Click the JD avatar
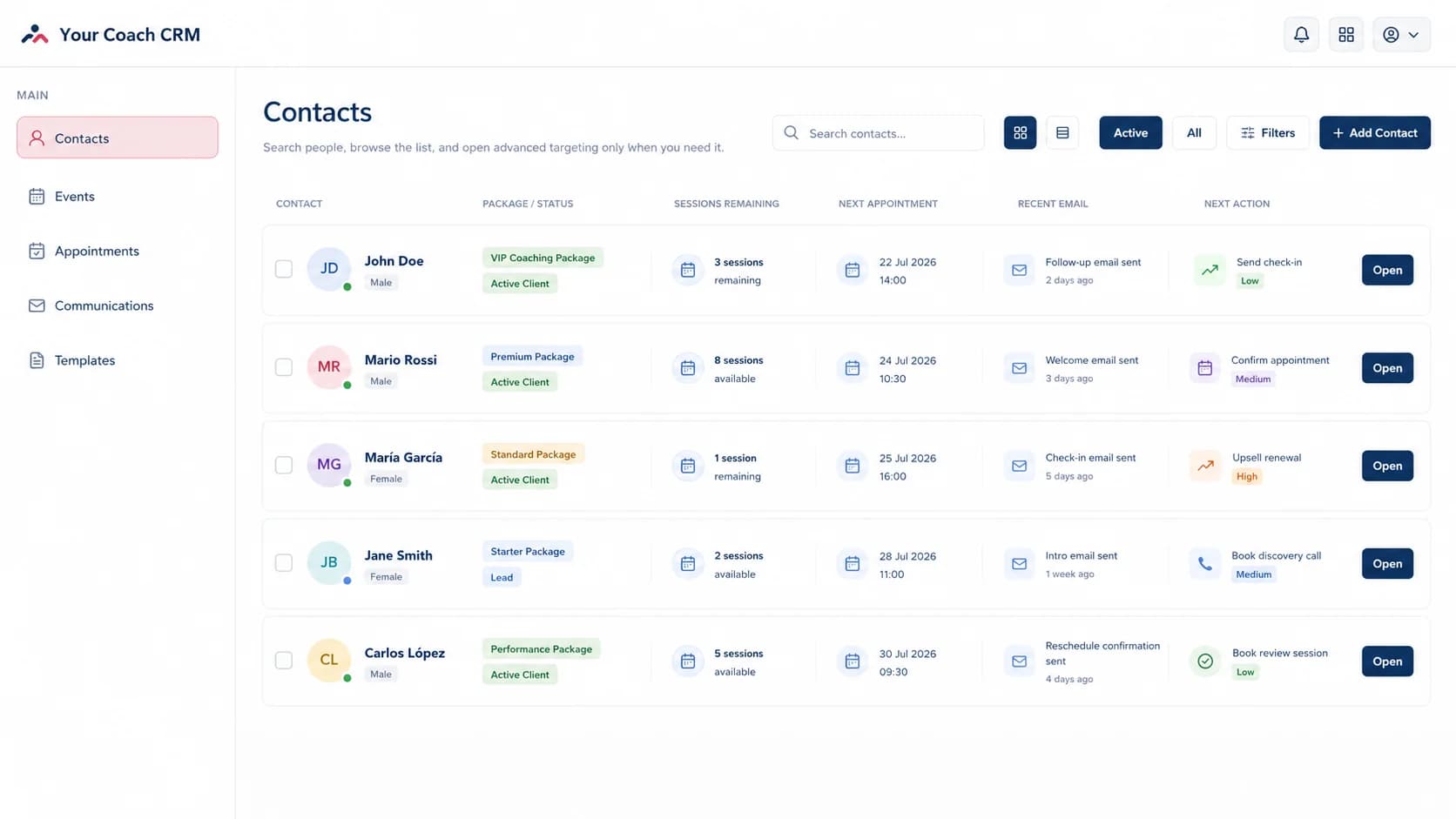 pos(329,269)
